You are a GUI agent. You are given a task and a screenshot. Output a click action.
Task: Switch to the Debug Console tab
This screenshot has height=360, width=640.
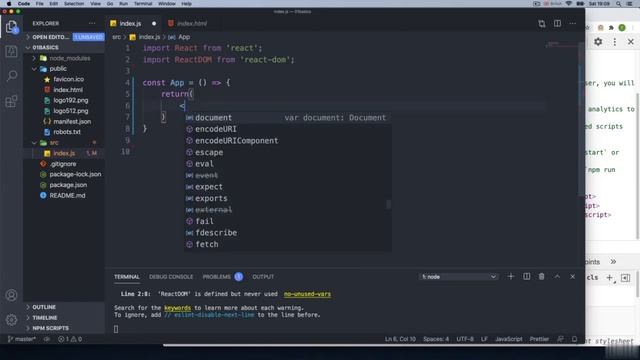coord(171,277)
